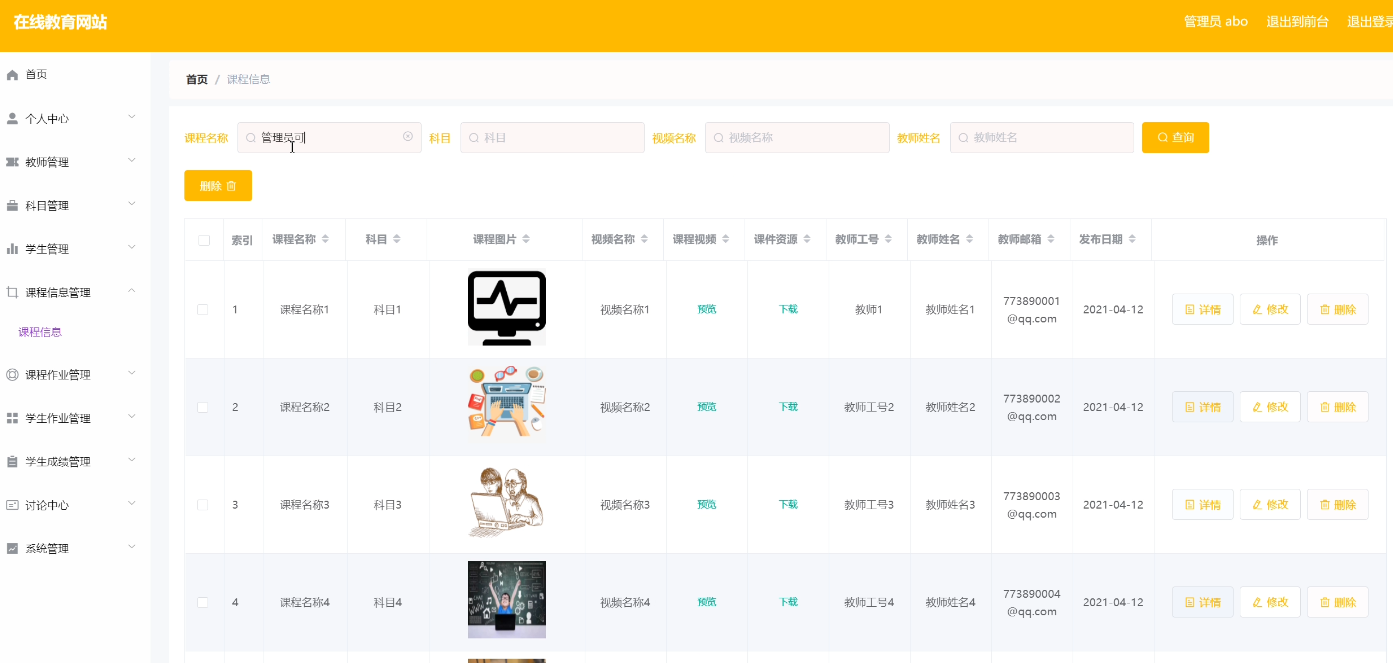Sort table by 视频名称 column arrows
This screenshot has width=1393, height=663.
pos(644,240)
